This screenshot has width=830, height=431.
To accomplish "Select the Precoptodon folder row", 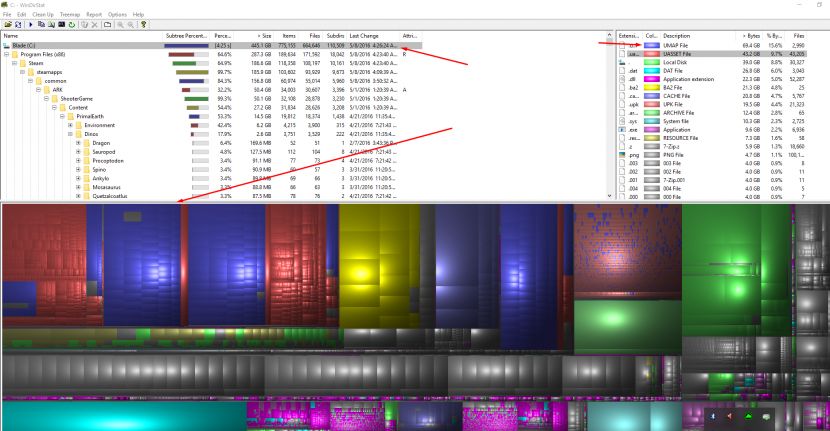I will (x=212, y=161).
